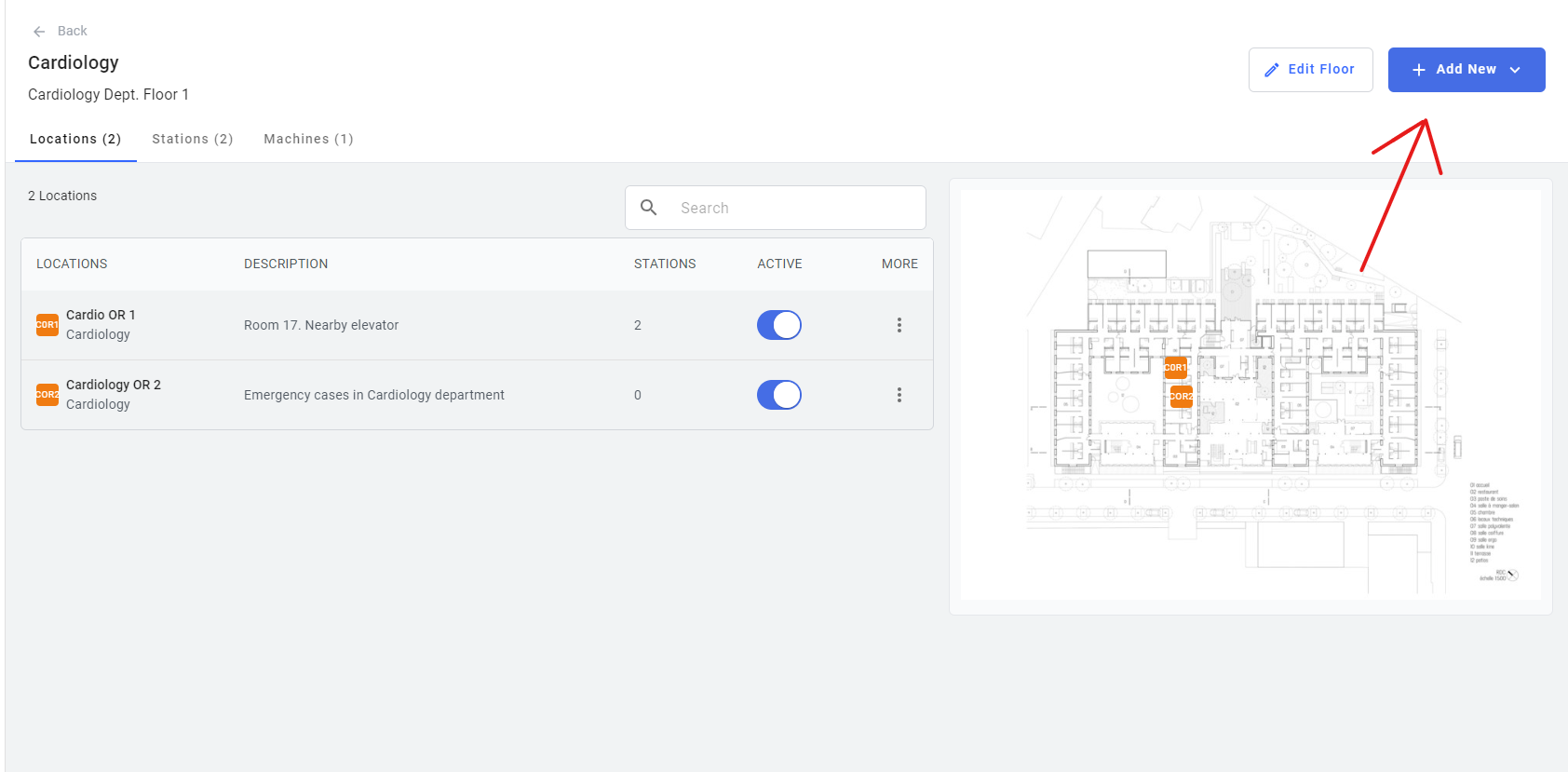The height and width of the screenshot is (772, 1568).
Task: Switch to the Machines (1) tab
Action: pyautogui.click(x=309, y=139)
